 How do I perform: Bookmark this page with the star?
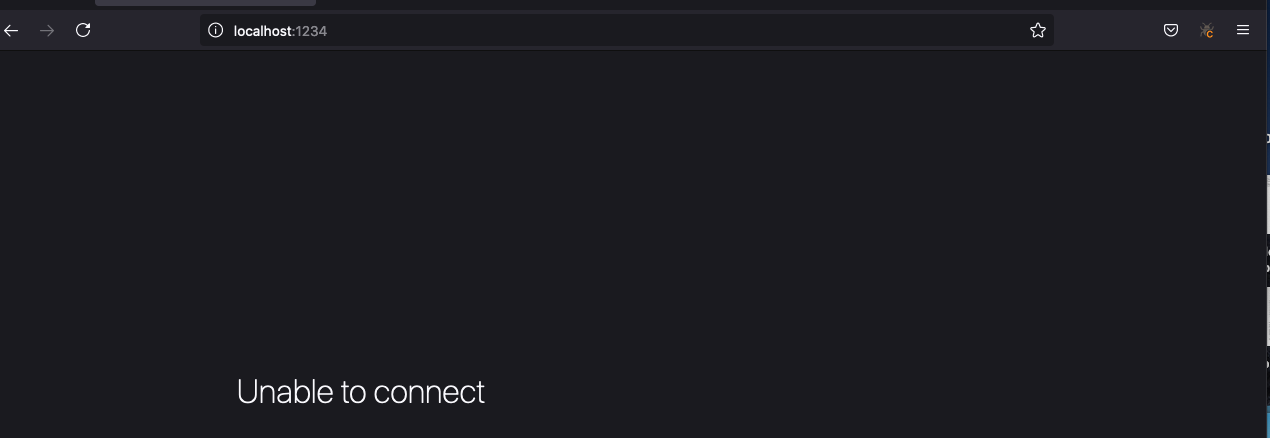pos(1038,31)
